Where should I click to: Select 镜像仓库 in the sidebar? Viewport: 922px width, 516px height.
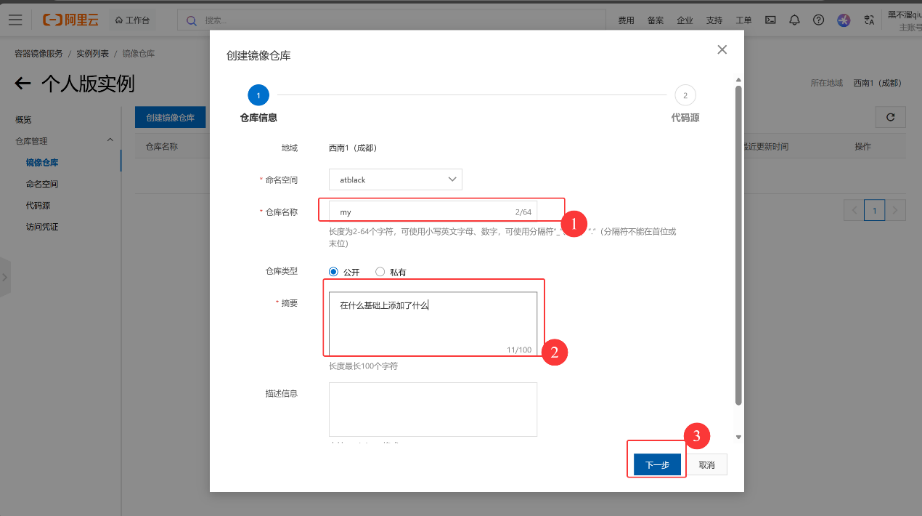(x=42, y=162)
